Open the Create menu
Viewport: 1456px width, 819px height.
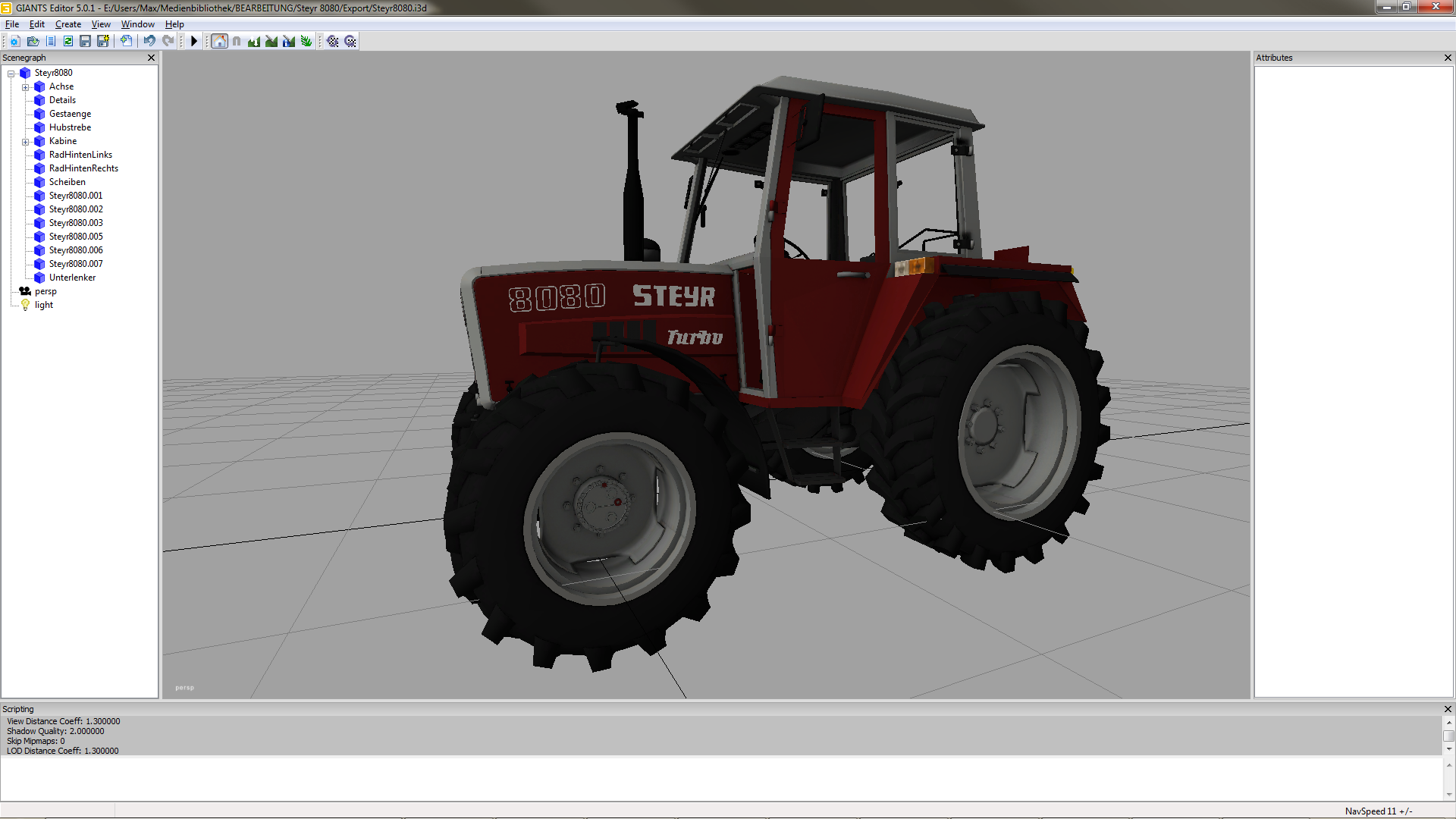pos(68,24)
